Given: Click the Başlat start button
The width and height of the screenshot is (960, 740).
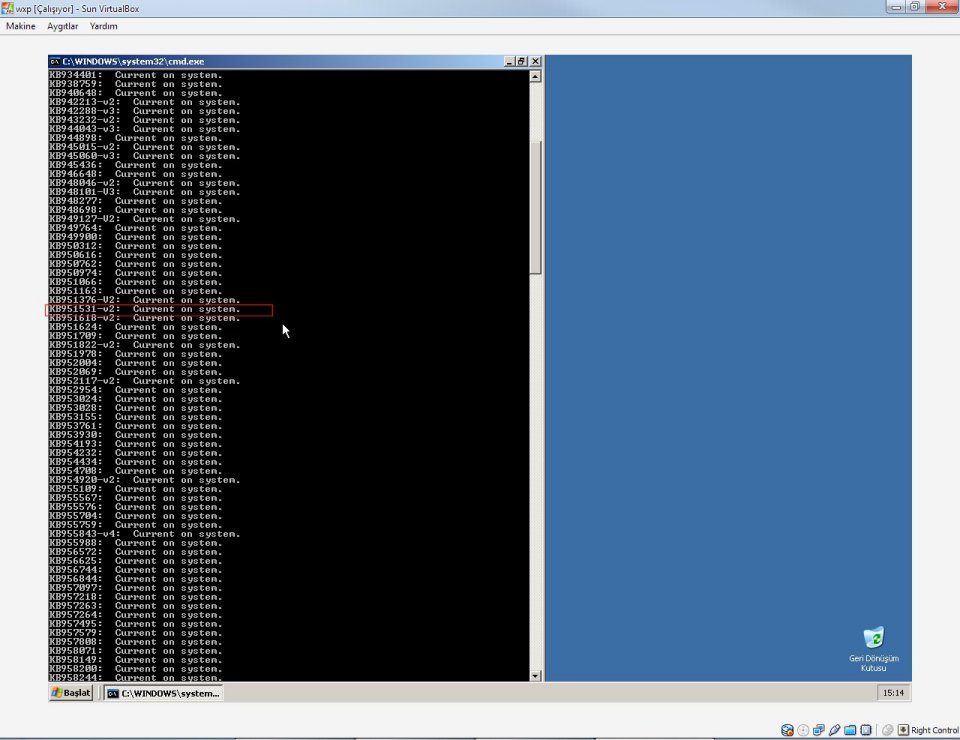Looking at the screenshot, I should [71, 692].
